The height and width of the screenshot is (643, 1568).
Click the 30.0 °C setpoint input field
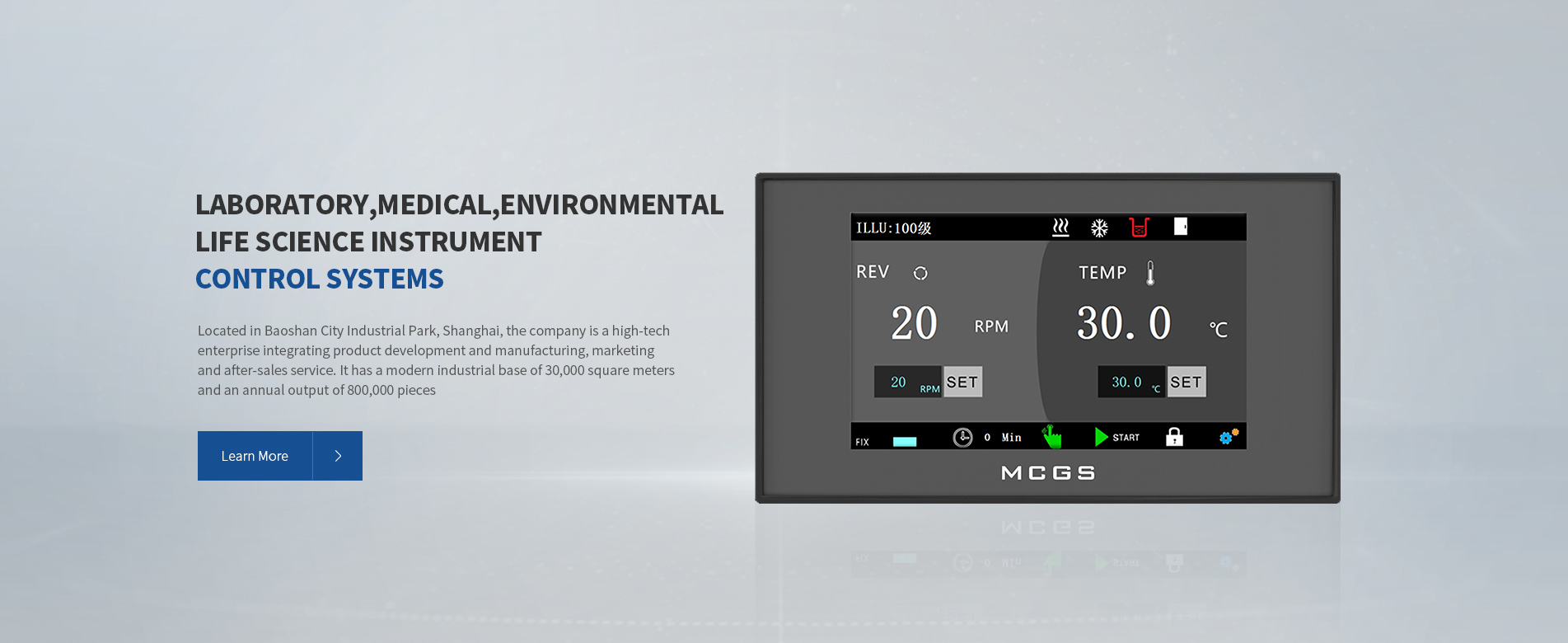[1130, 383]
